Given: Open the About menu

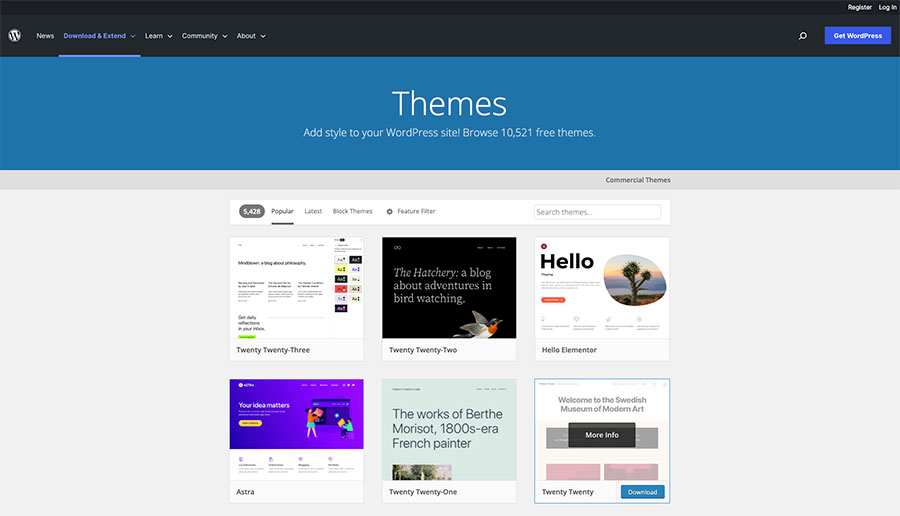Looking at the screenshot, I should (246, 36).
